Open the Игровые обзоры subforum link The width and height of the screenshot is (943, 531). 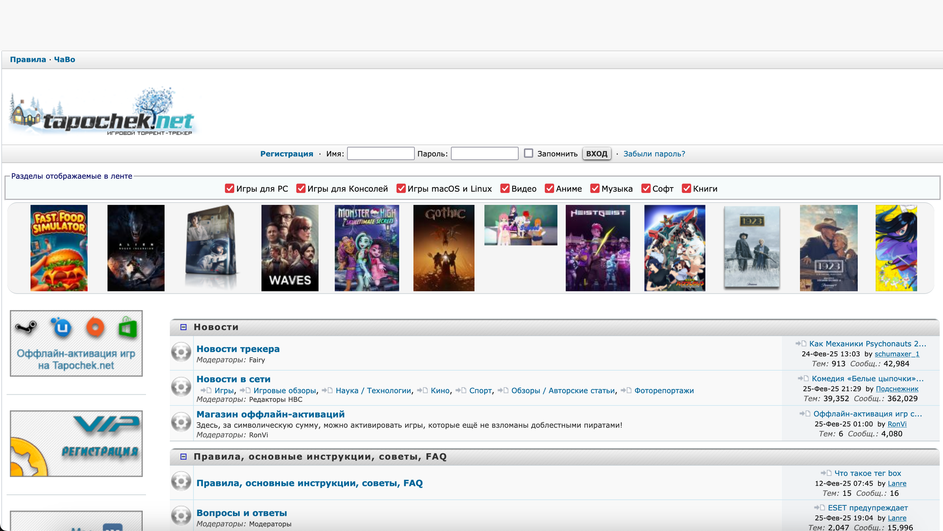coord(284,391)
